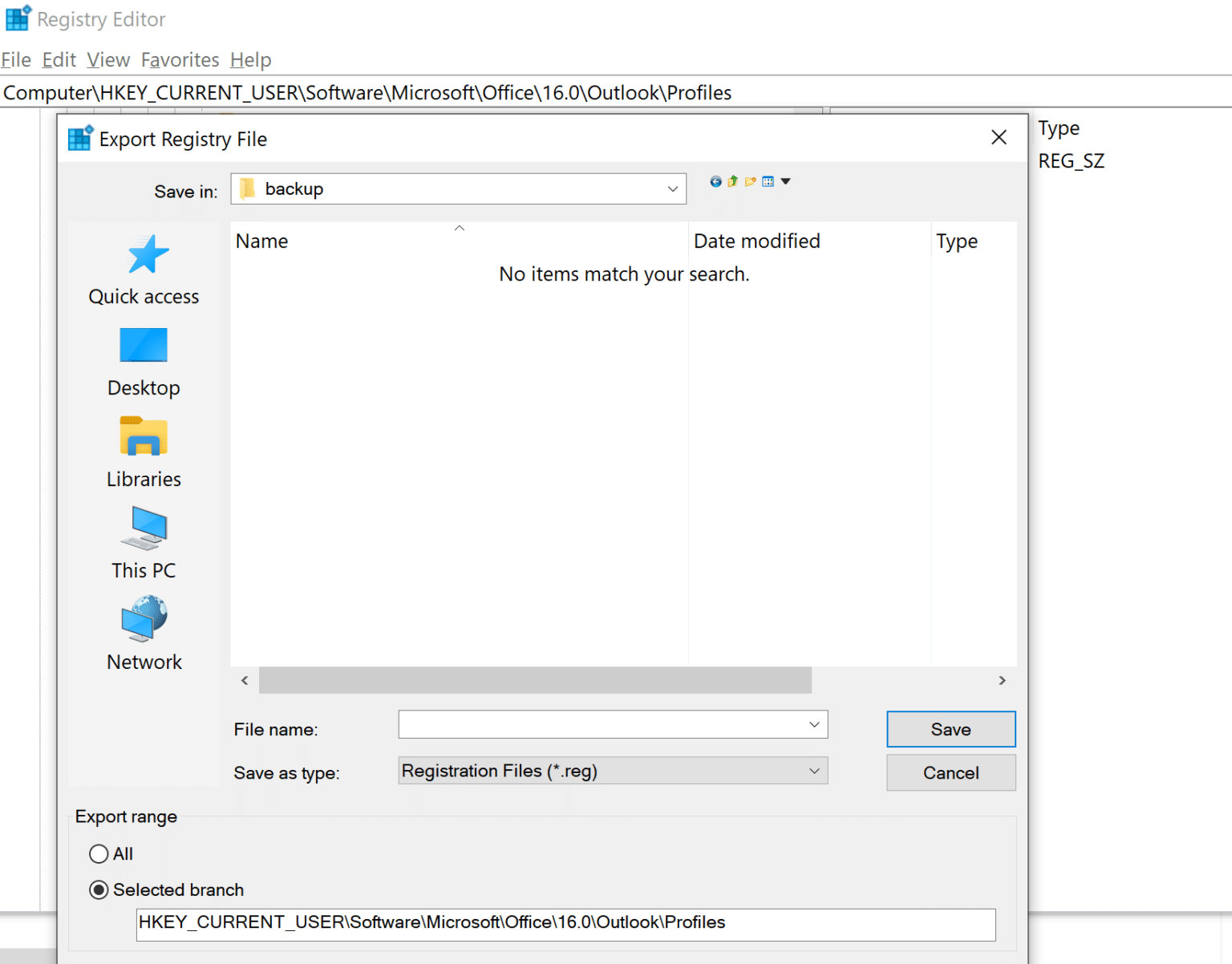
Task: Go up one folder level
Action: (x=733, y=182)
